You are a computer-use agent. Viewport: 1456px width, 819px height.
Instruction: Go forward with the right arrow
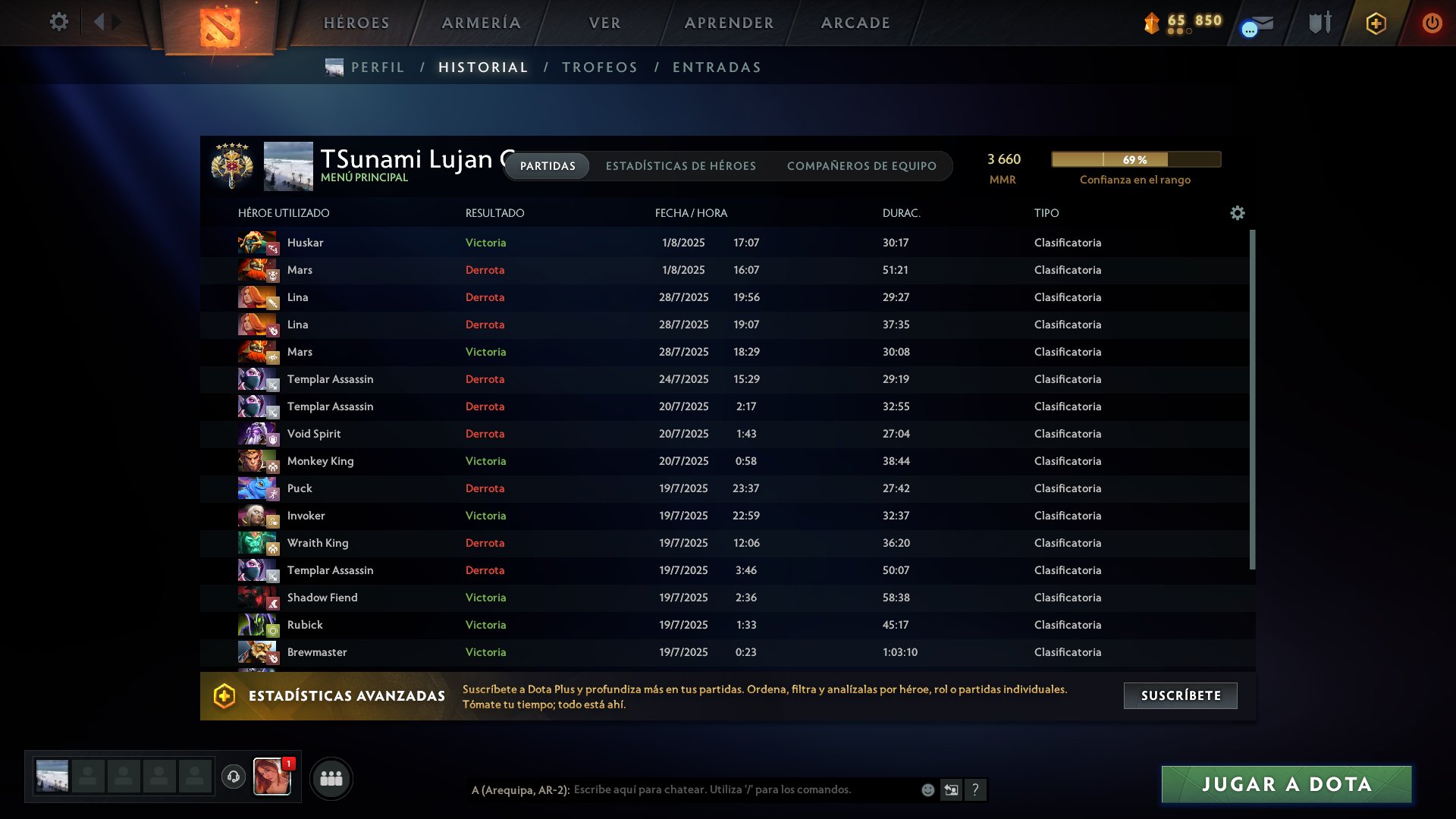[116, 22]
